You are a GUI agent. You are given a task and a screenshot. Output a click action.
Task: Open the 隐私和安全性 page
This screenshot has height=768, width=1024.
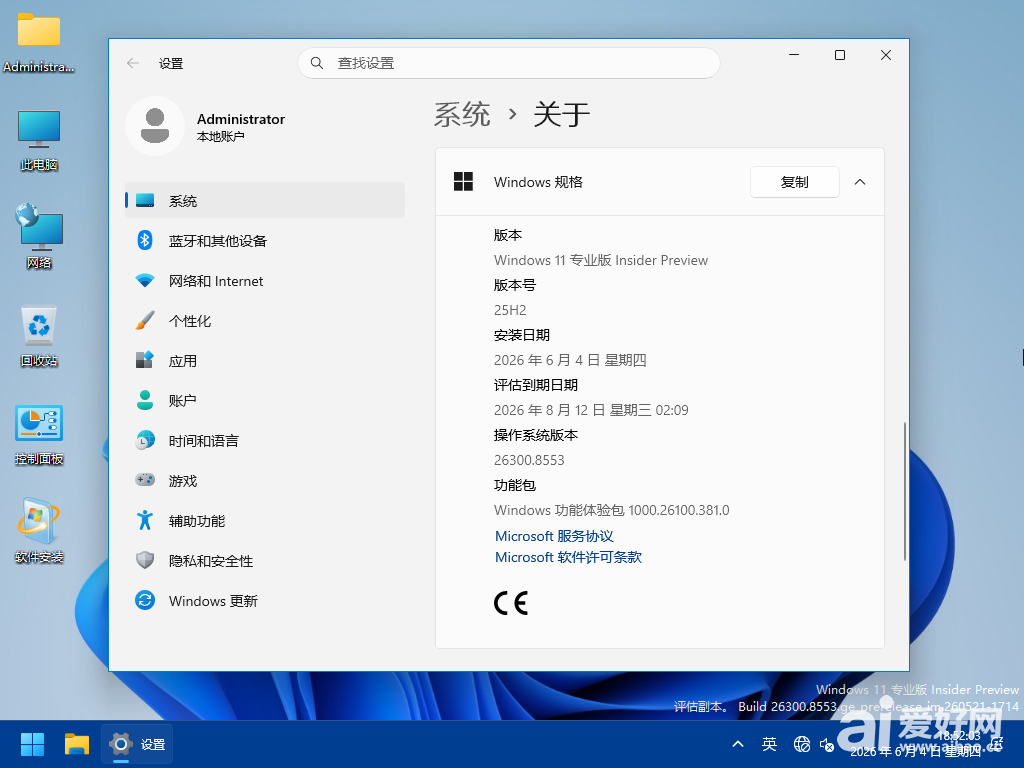coord(264,560)
